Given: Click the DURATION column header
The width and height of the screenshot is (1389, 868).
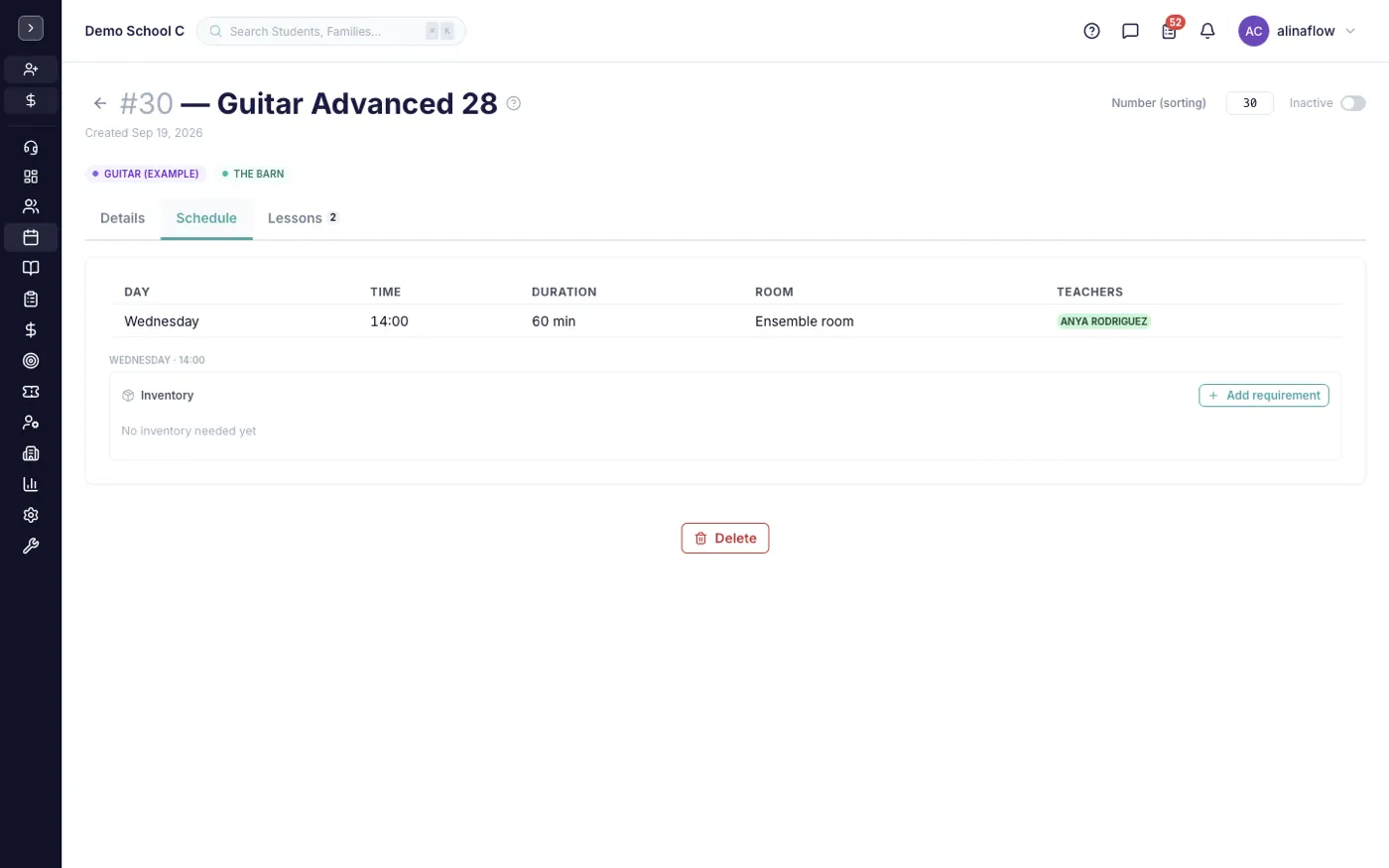Looking at the screenshot, I should point(564,292).
